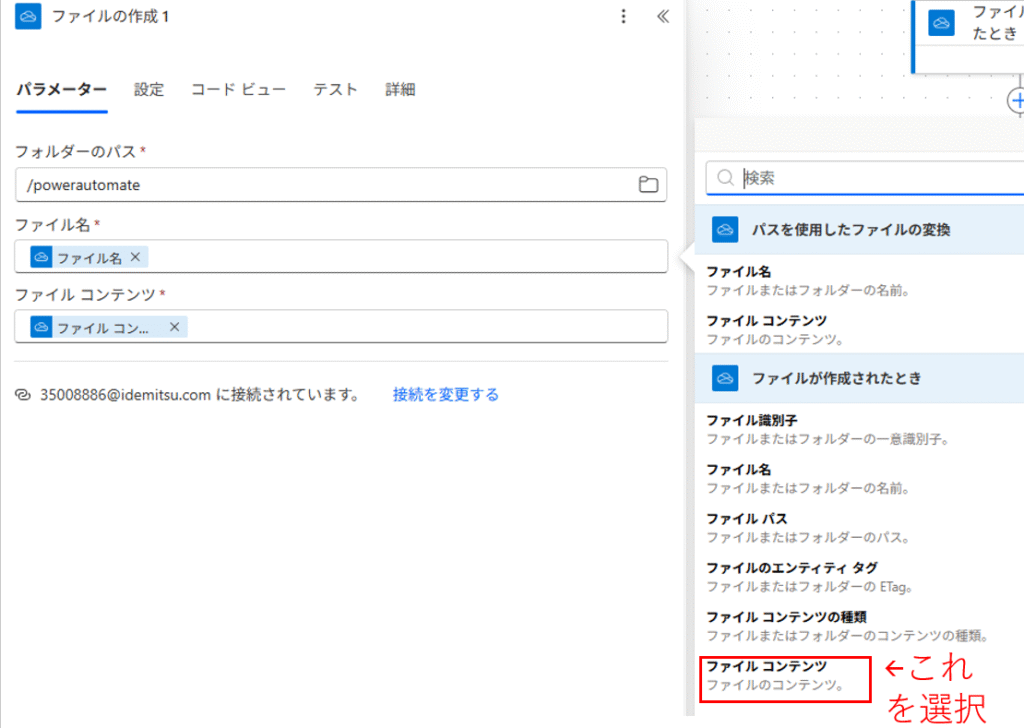
Task: Click the 接続を変更する link
Action: (445, 395)
